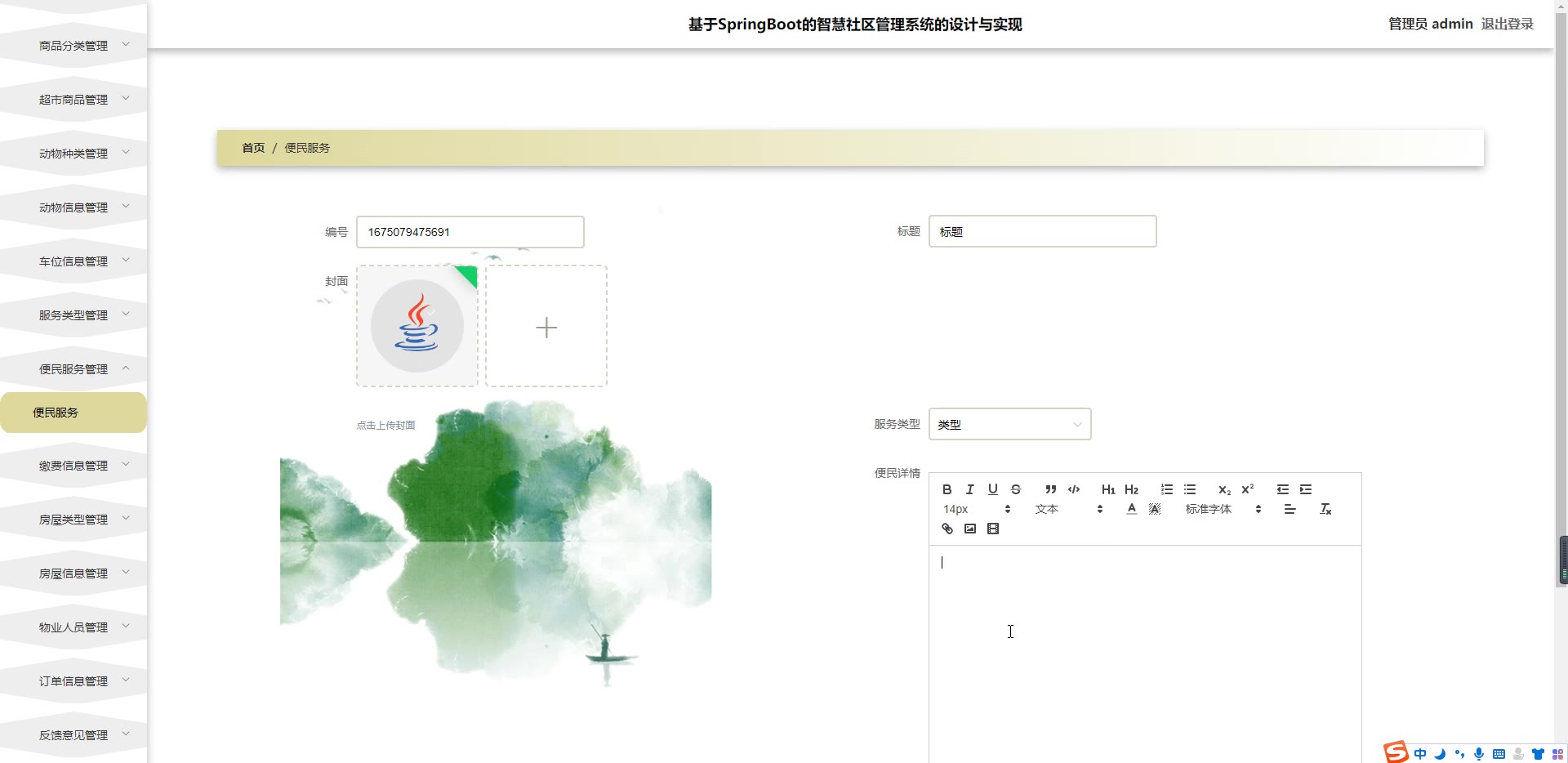Open text background color picker
Screen dimensions: 1568x763
pos(1155,509)
